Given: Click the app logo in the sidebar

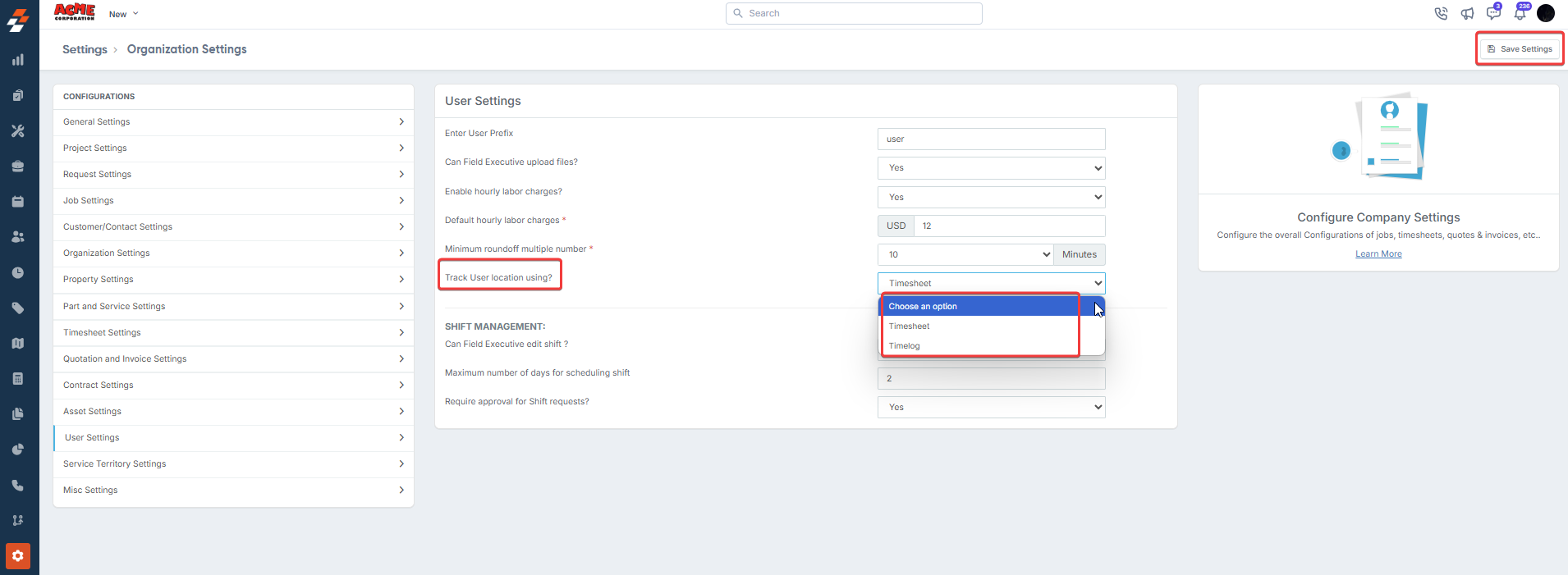Looking at the screenshot, I should [x=18, y=20].
